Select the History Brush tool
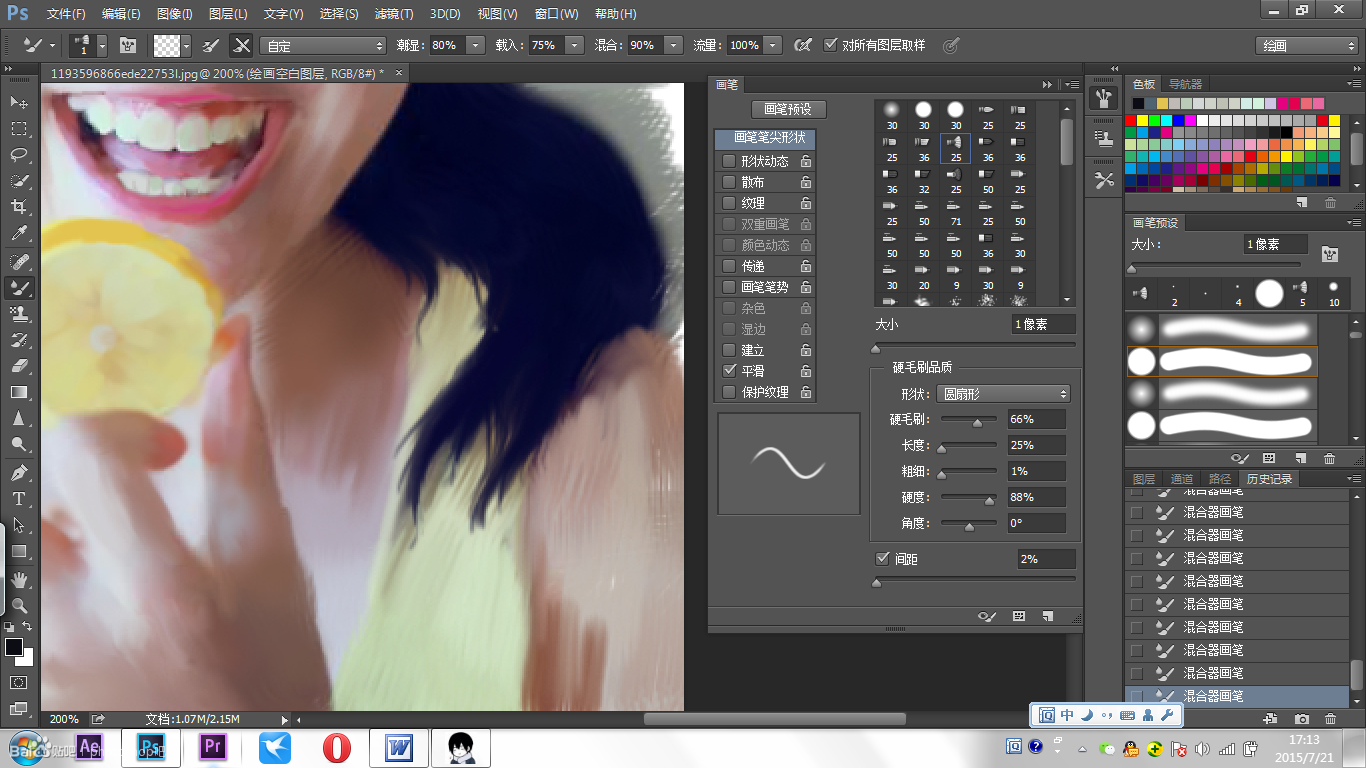This screenshot has height=768, width=1366. 19,340
